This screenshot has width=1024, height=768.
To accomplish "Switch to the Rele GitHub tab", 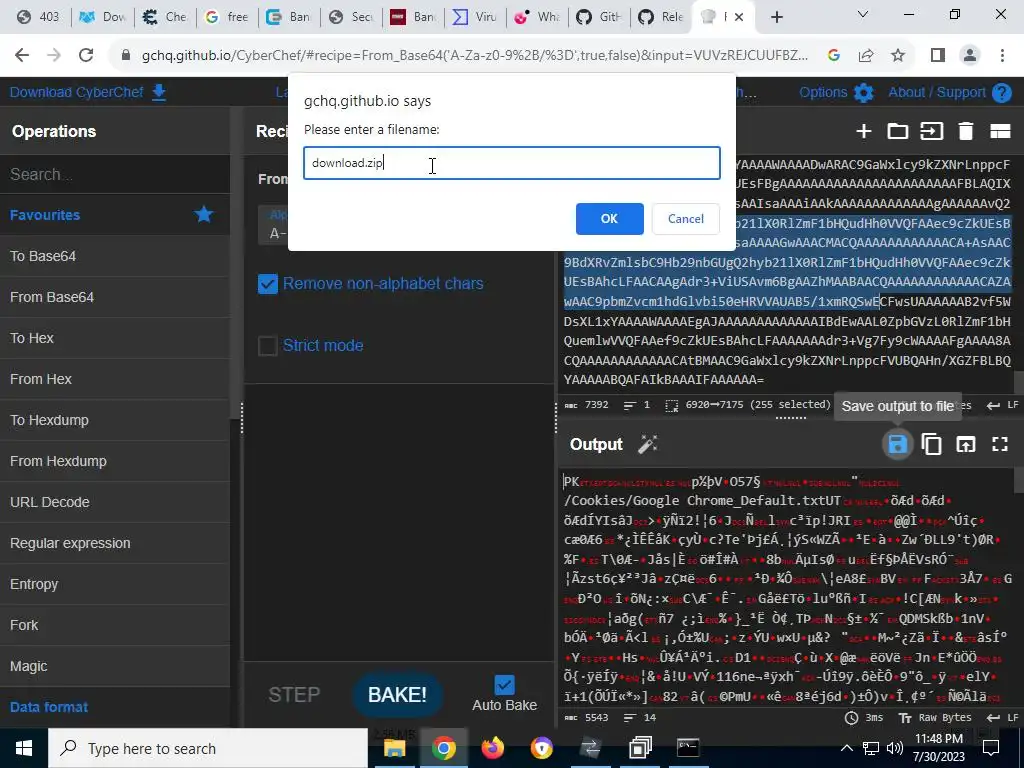I will tap(660, 17).
